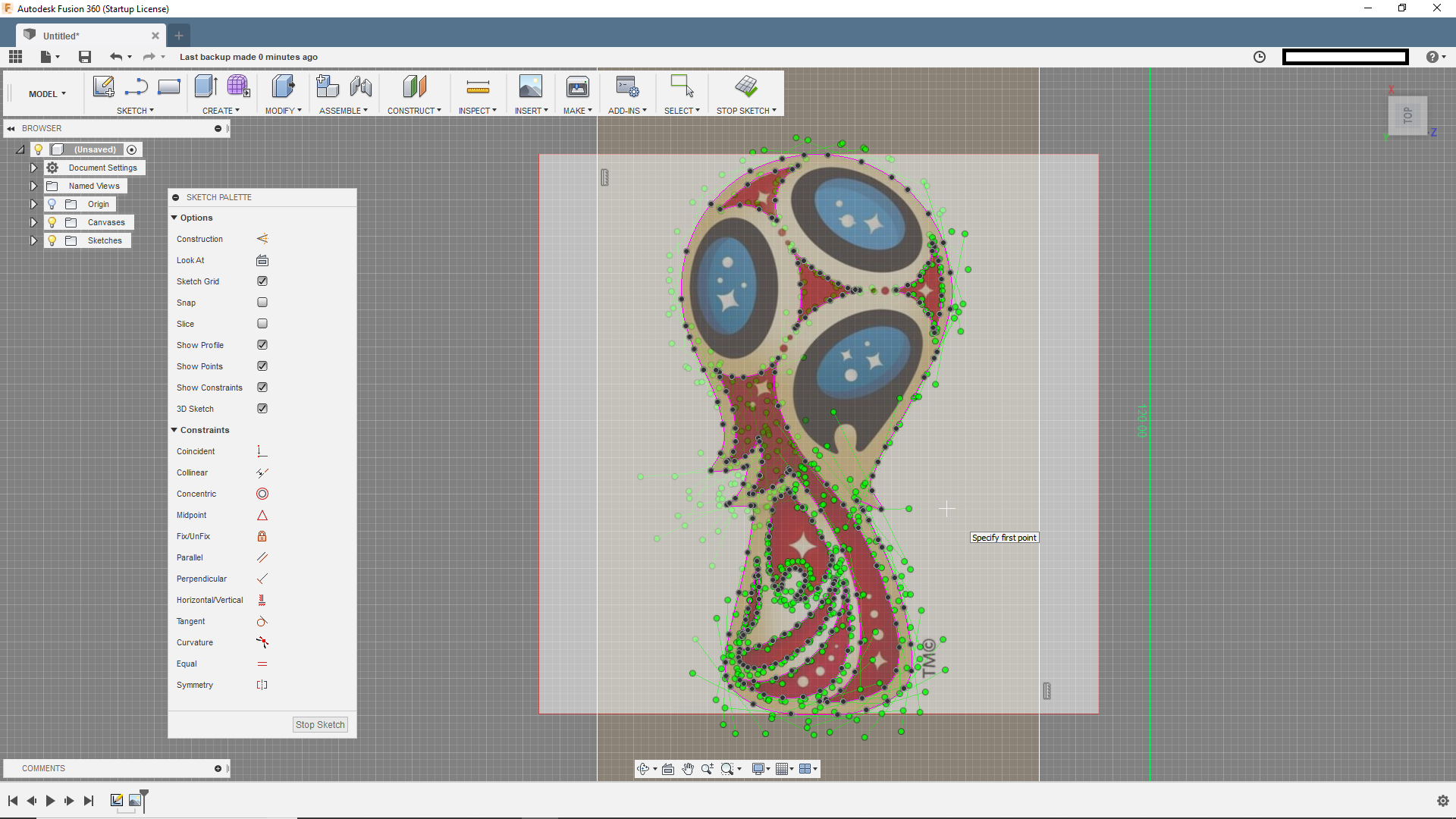1456x819 pixels.
Task: Click the Stop Sketch toolbar icon
Action: point(746,86)
